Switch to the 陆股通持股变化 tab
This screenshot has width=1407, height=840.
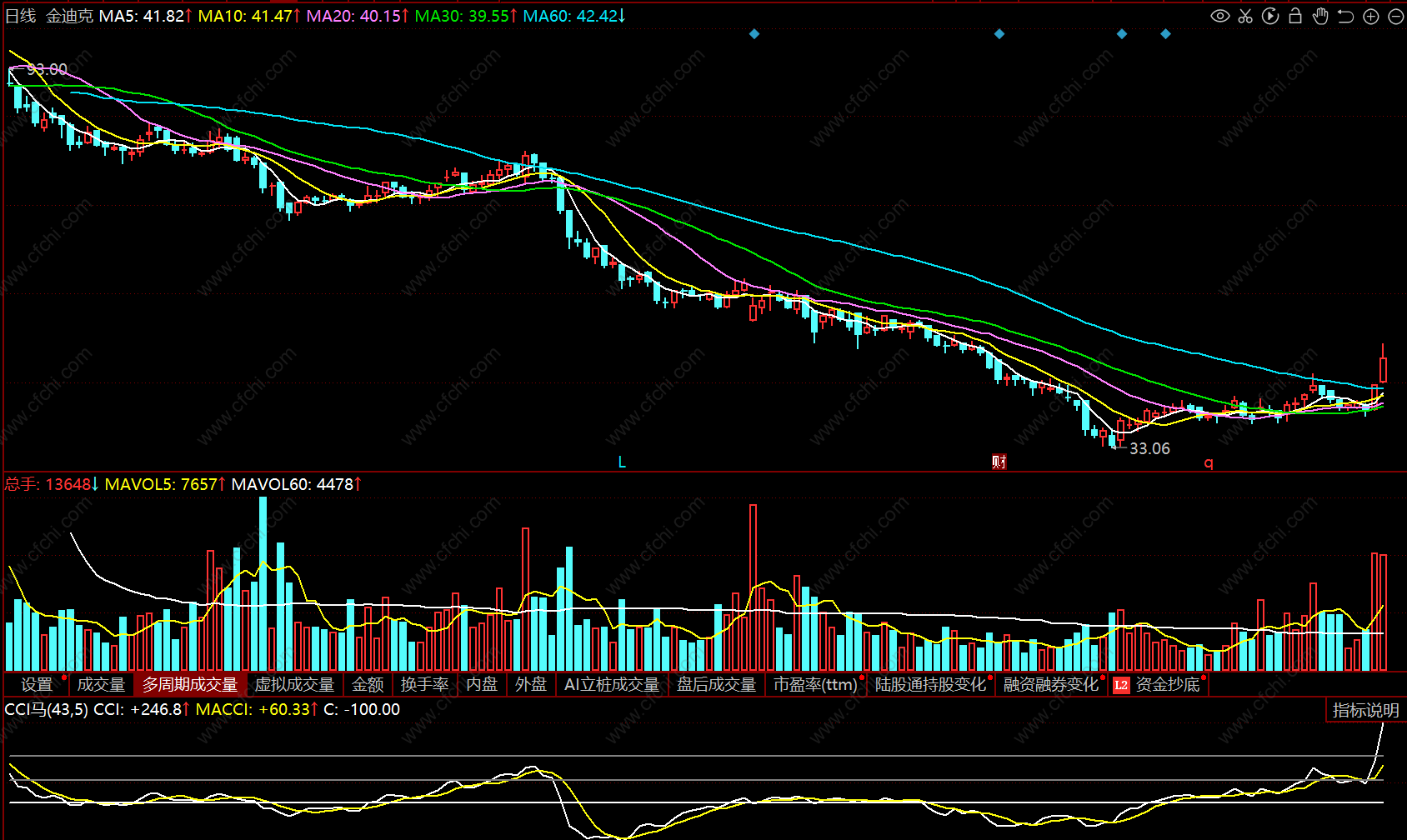coord(930,684)
